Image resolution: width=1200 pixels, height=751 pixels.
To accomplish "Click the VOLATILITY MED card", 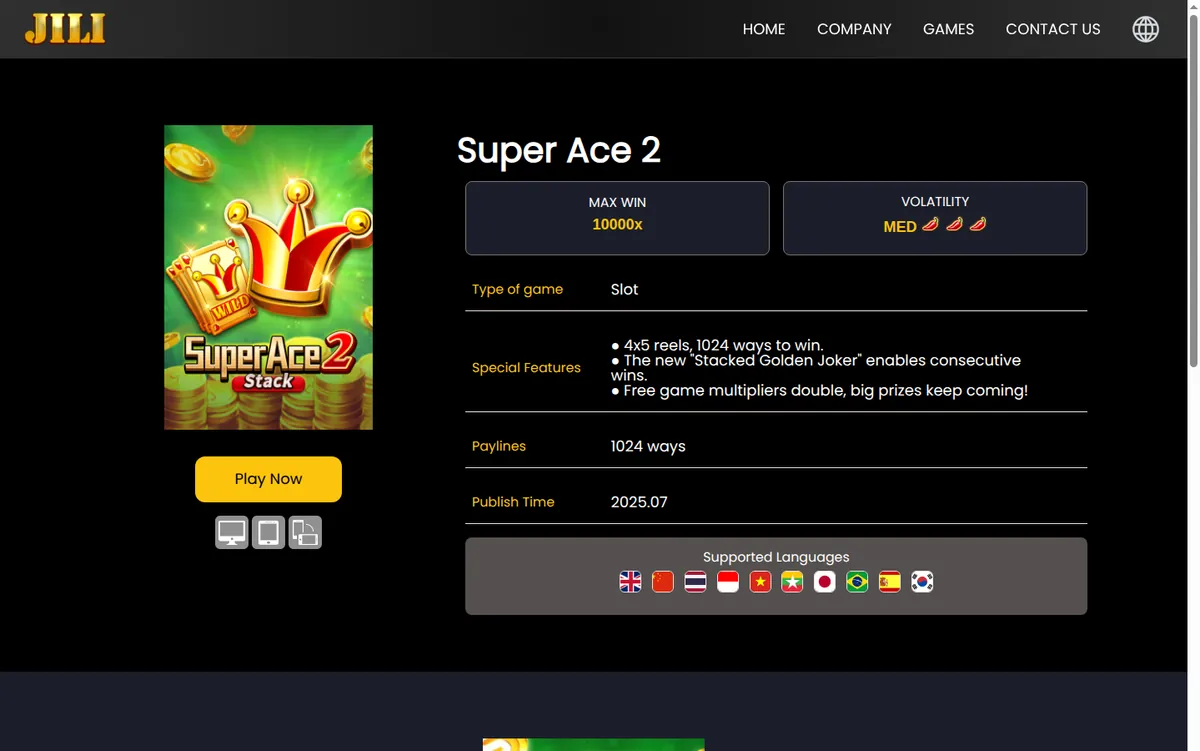I will tap(935, 218).
